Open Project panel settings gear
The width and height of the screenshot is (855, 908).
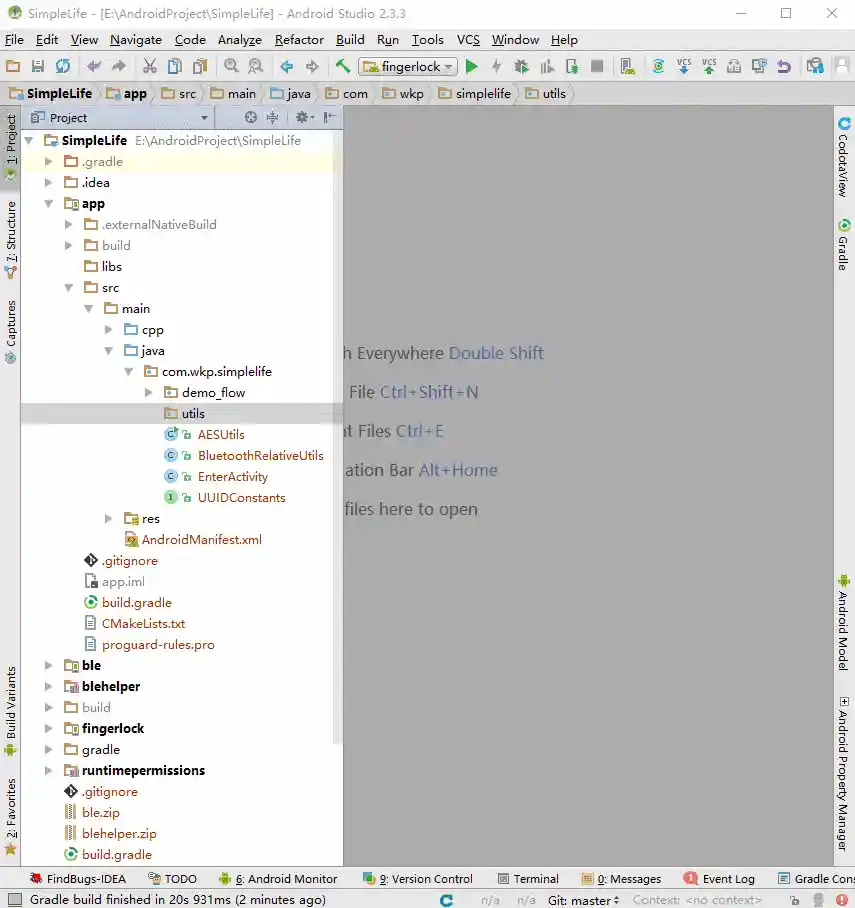[301, 117]
